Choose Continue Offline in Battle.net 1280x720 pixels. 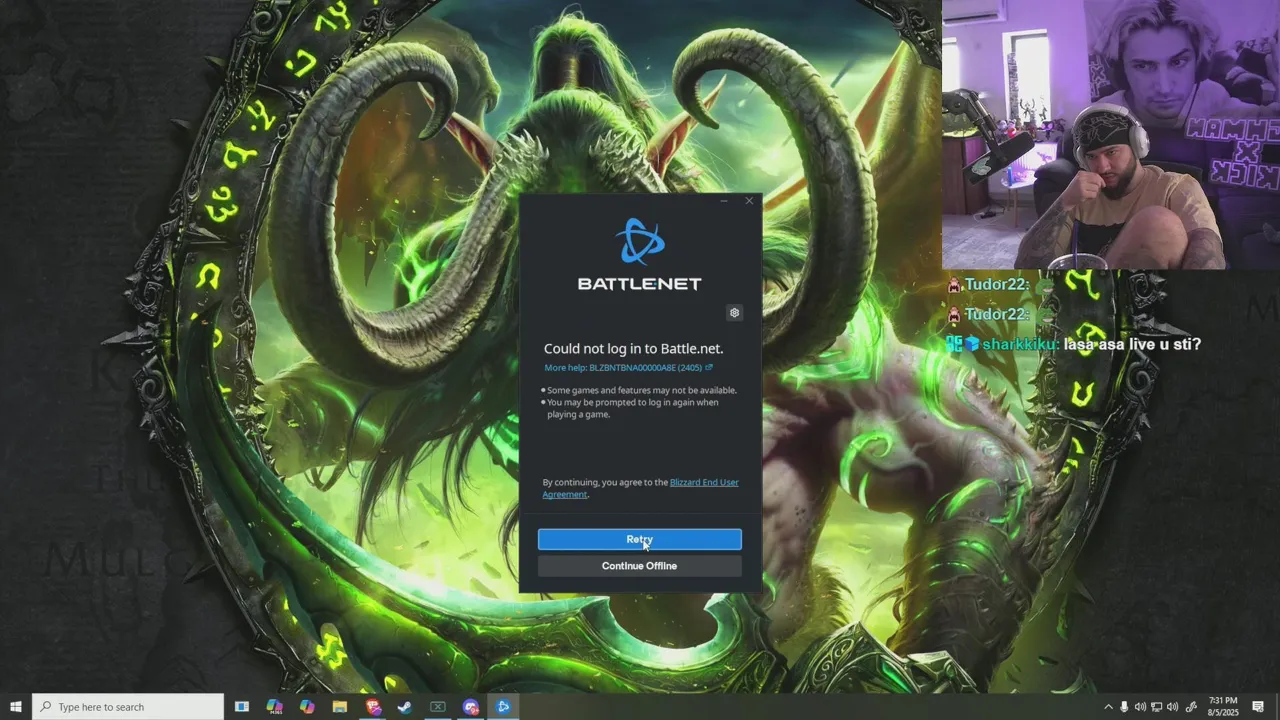point(640,566)
